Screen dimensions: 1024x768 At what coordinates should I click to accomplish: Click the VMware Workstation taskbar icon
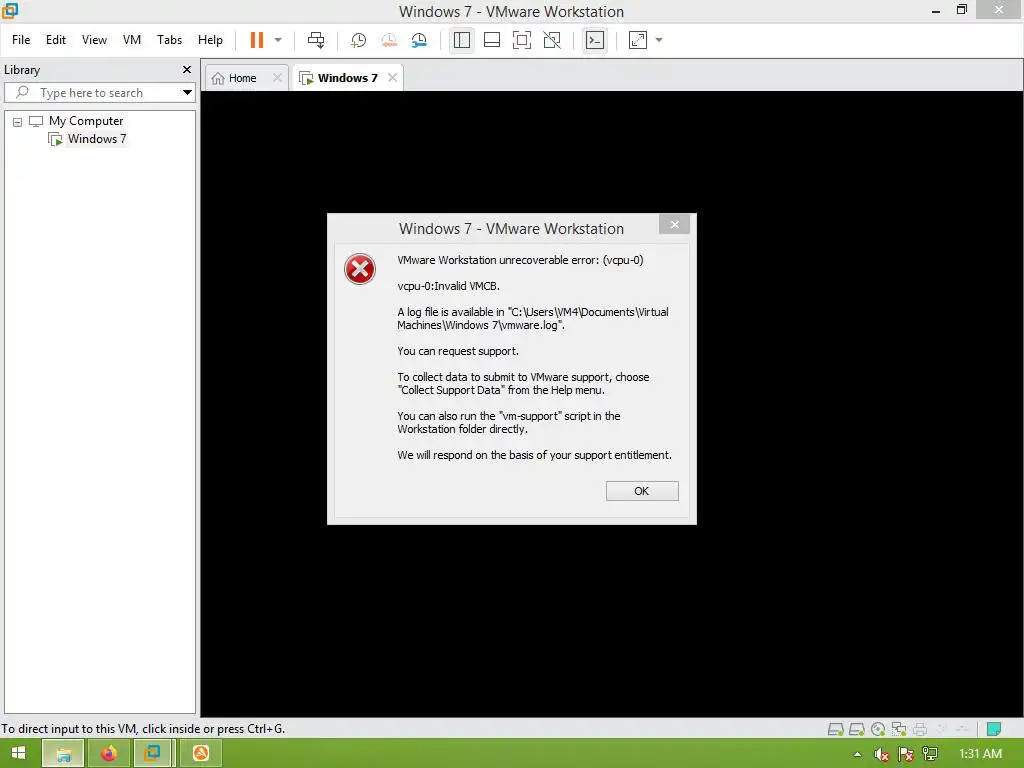[x=153, y=754]
